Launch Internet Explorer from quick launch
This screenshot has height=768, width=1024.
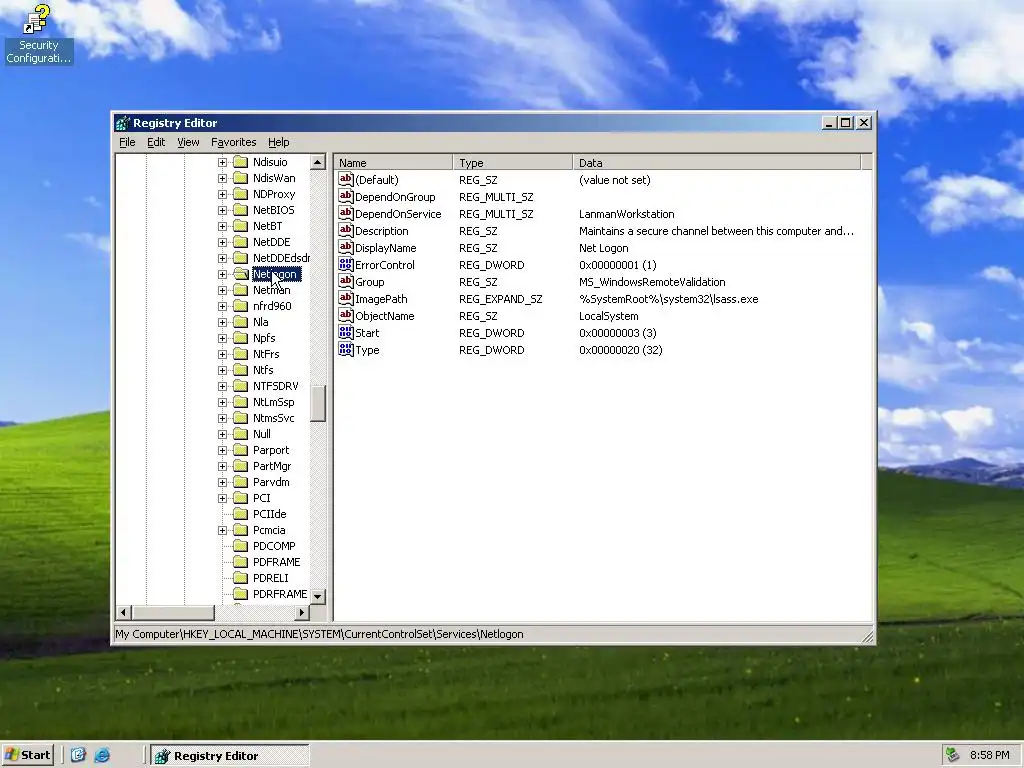pyautogui.click(x=102, y=755)
